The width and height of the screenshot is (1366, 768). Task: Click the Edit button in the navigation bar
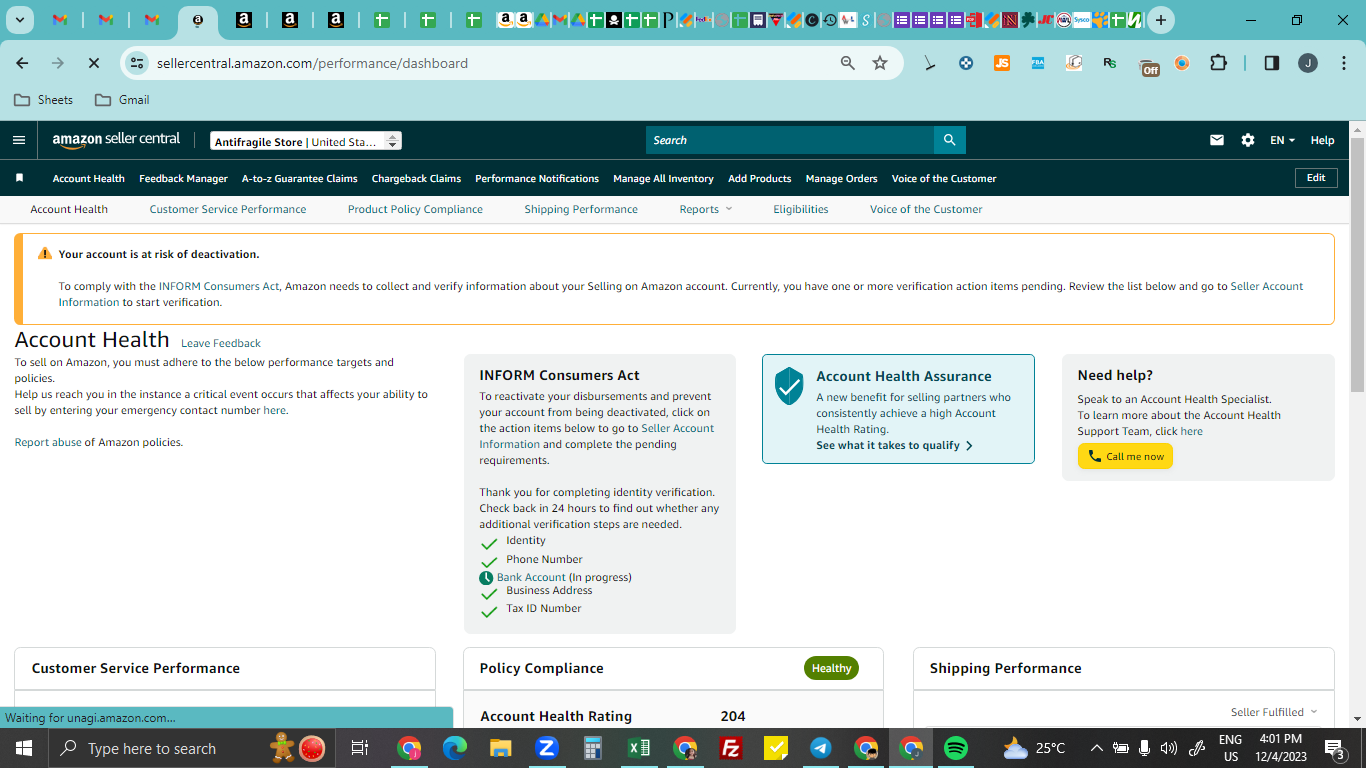coord(1316,178)
